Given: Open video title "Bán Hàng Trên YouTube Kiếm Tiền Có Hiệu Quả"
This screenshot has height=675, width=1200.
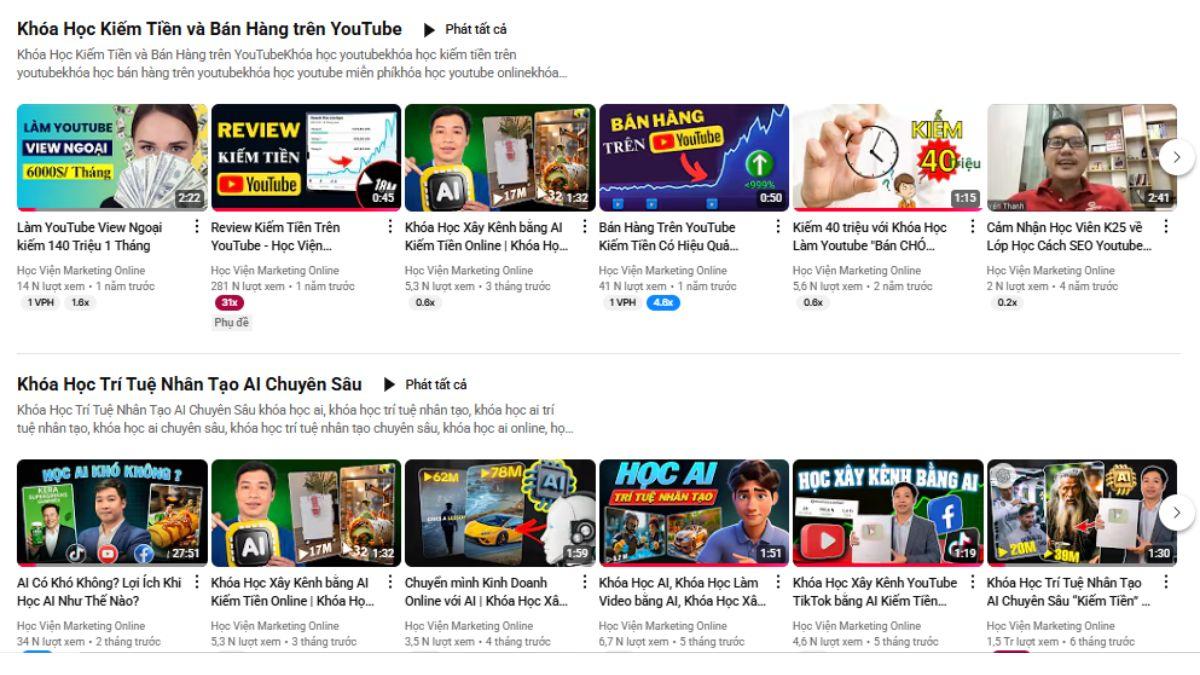Looking at the screenshot, I should tap(669, 236).
